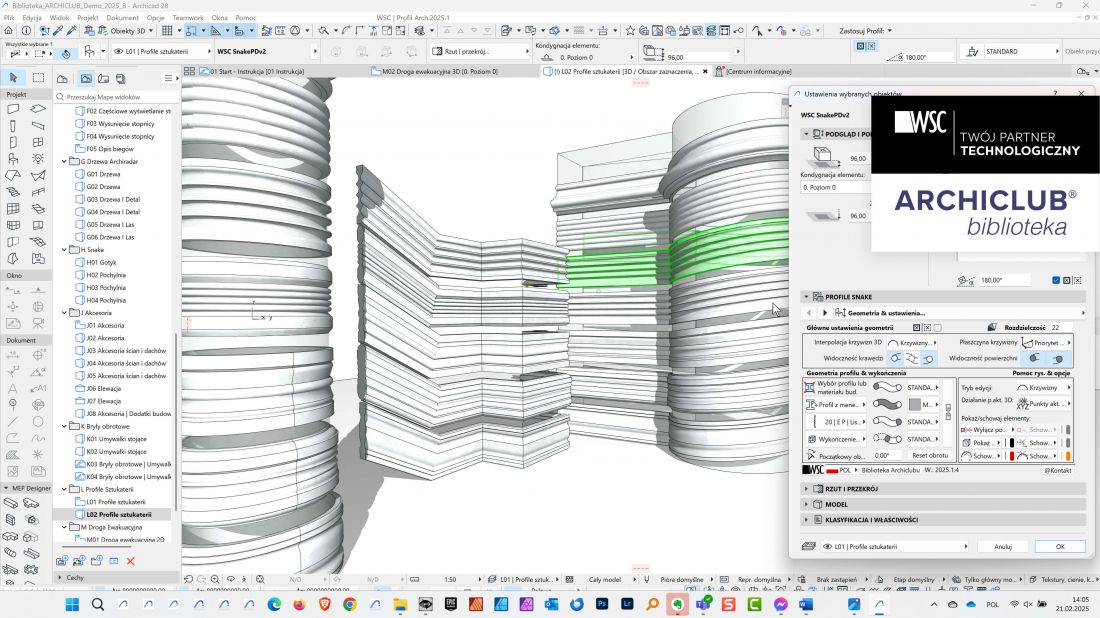Select the Stair tool in toolbox
The height and width of the screenshot is (618, 1100).
pyautogui.click(x=13, y=192)
